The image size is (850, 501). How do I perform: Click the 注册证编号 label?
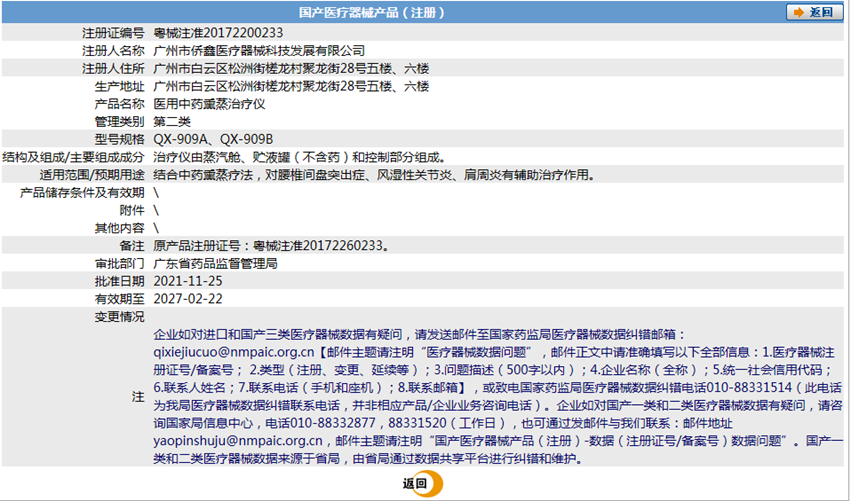coord(113,33)
